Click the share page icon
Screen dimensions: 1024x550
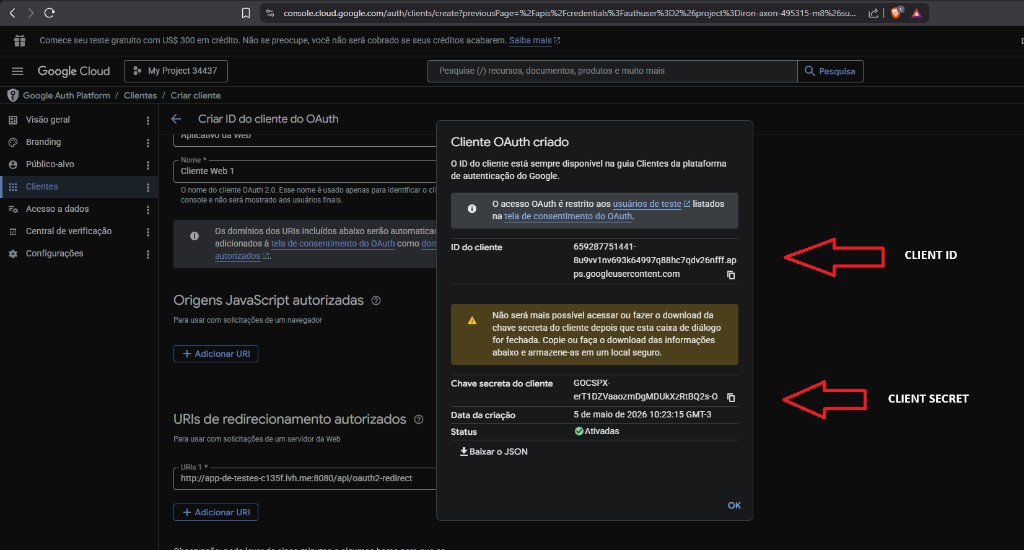pyautogui.click(x=873, y=13)
